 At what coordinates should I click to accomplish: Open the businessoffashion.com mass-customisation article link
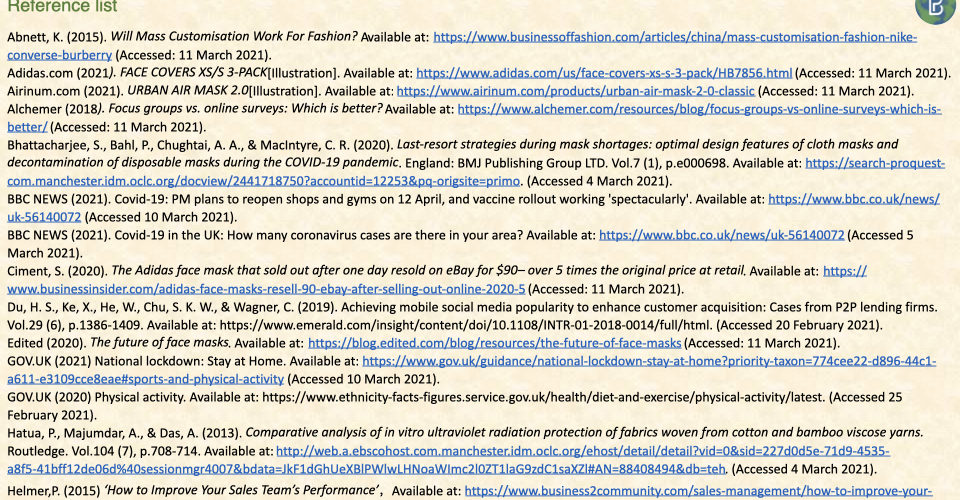pos(675,37)
